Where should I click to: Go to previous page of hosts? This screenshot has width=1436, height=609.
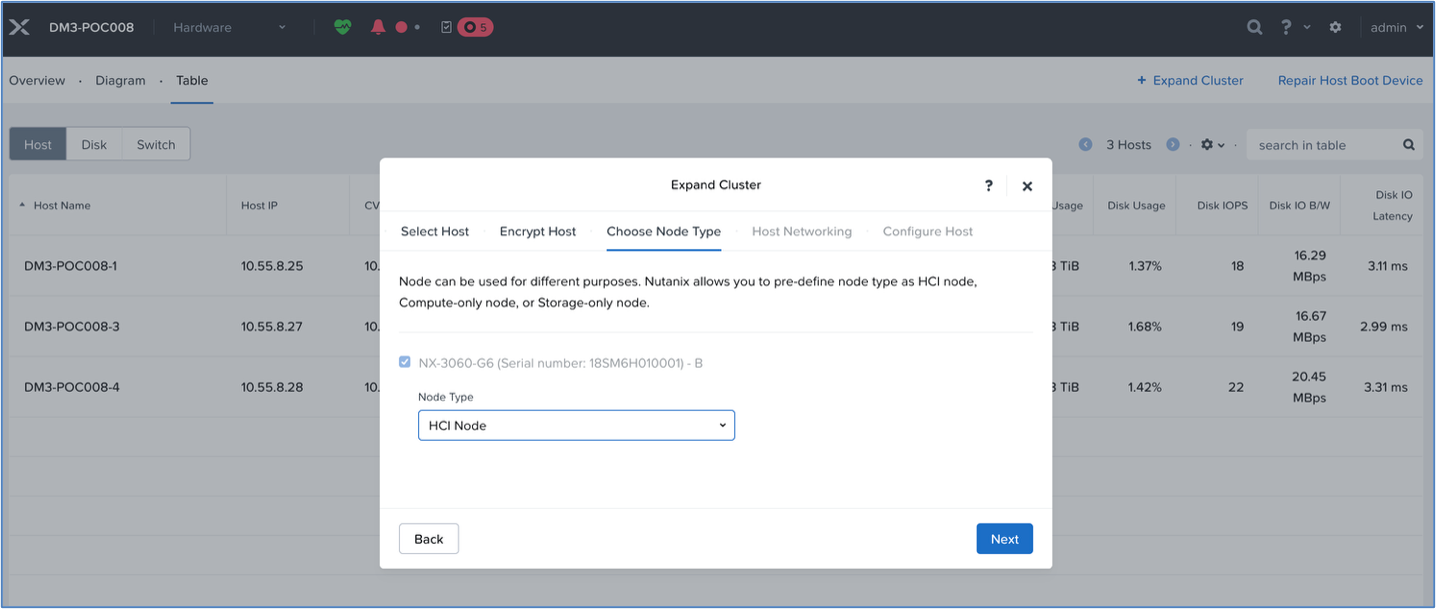(x=1086, y=145)
